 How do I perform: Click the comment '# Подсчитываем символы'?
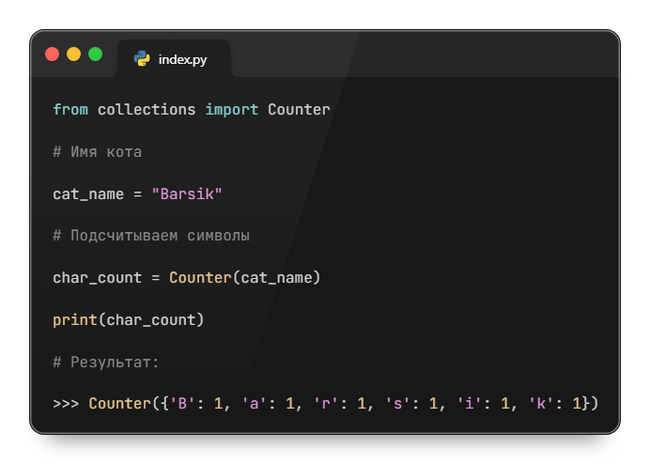(x=151, y=235)
